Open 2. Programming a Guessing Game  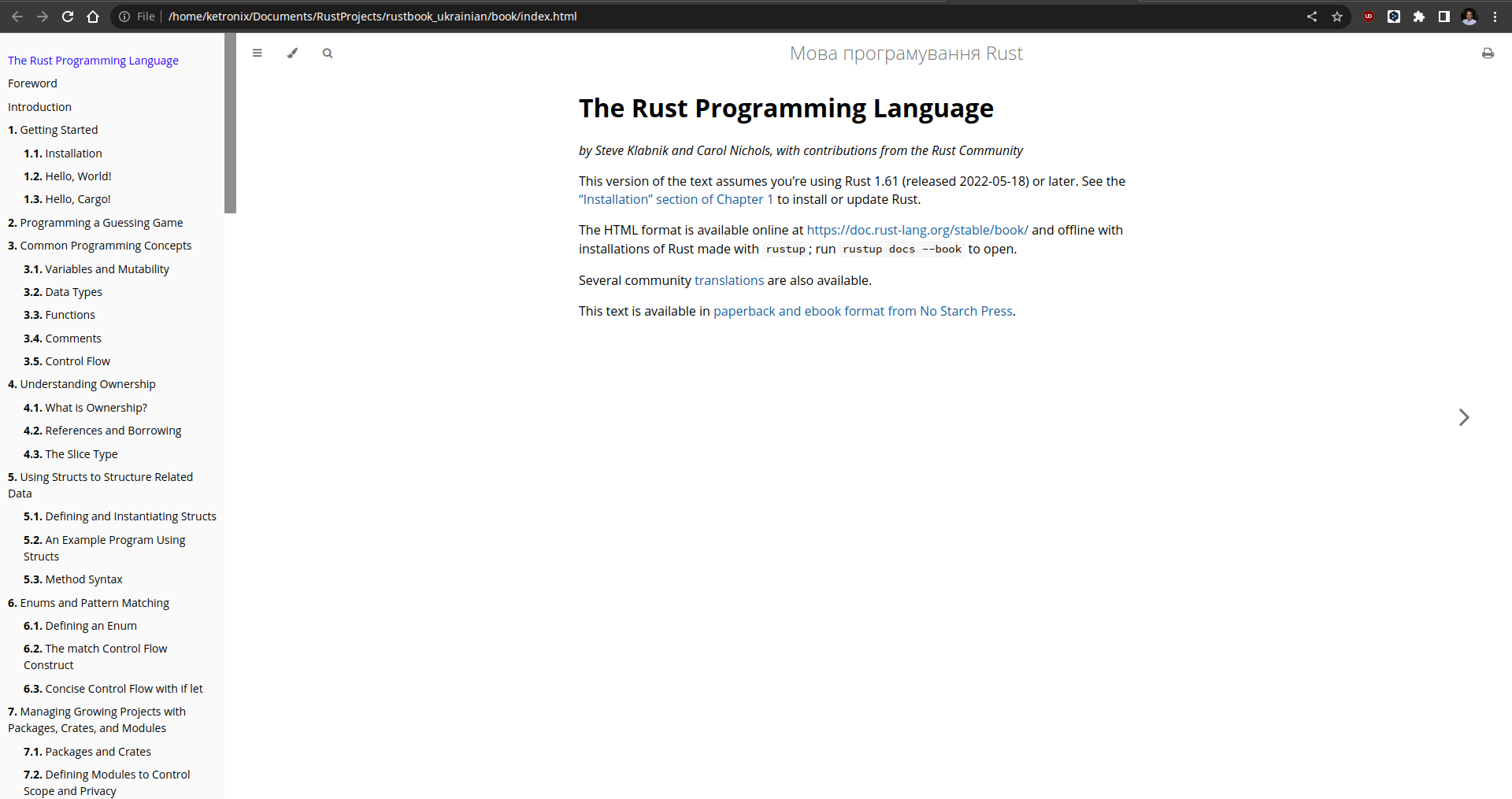coord(95,223)
